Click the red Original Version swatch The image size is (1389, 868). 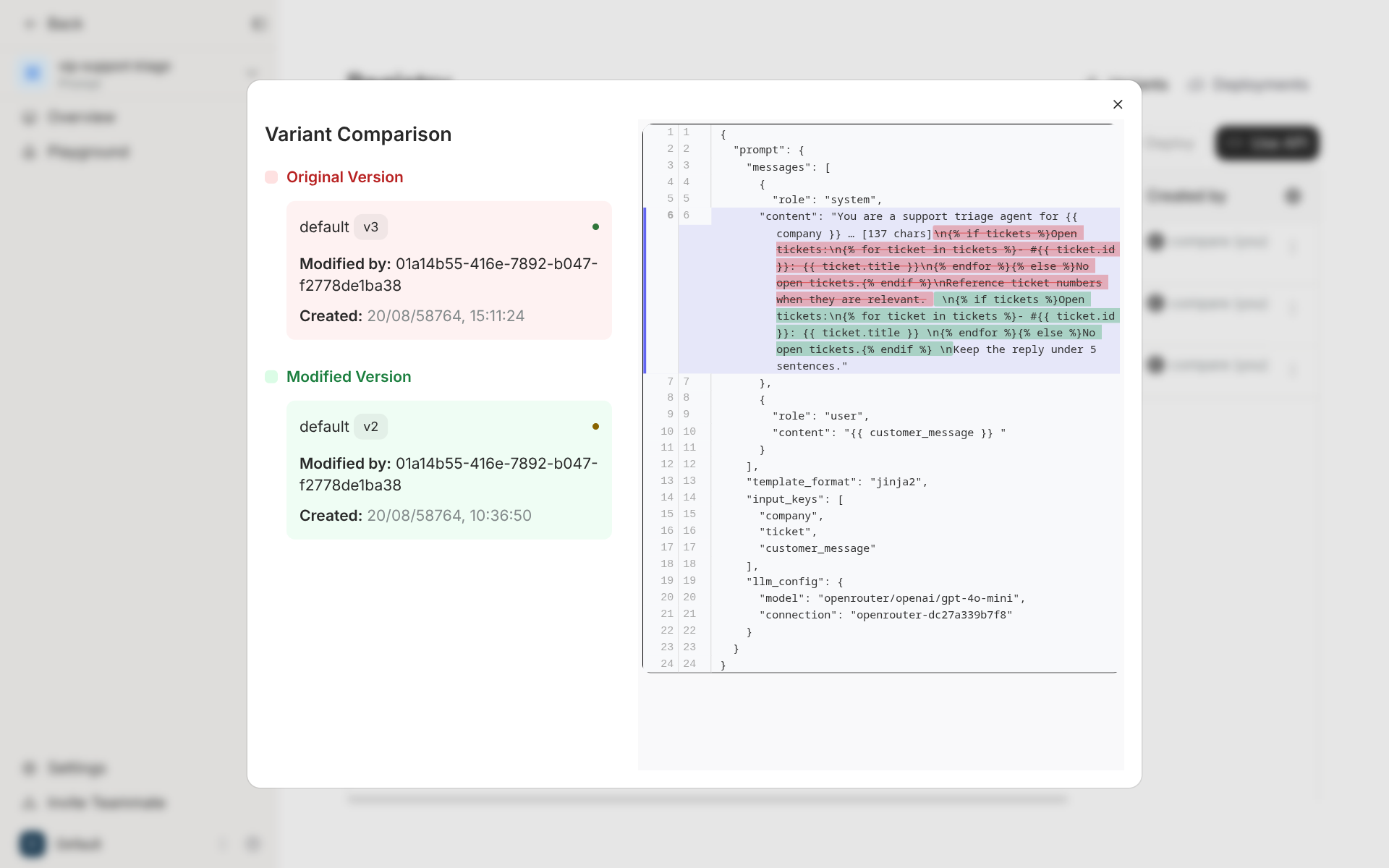point(271,177)
